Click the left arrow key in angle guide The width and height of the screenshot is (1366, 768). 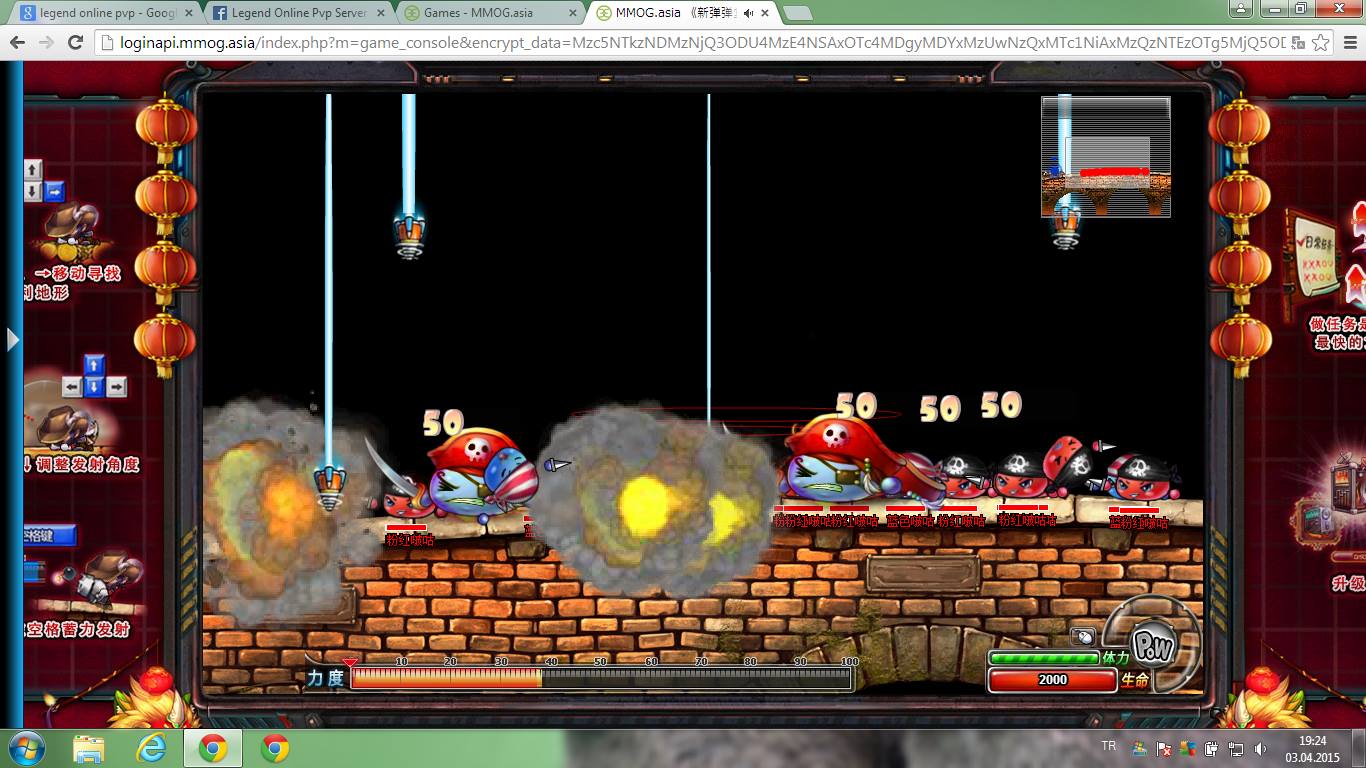click(72, 387)
